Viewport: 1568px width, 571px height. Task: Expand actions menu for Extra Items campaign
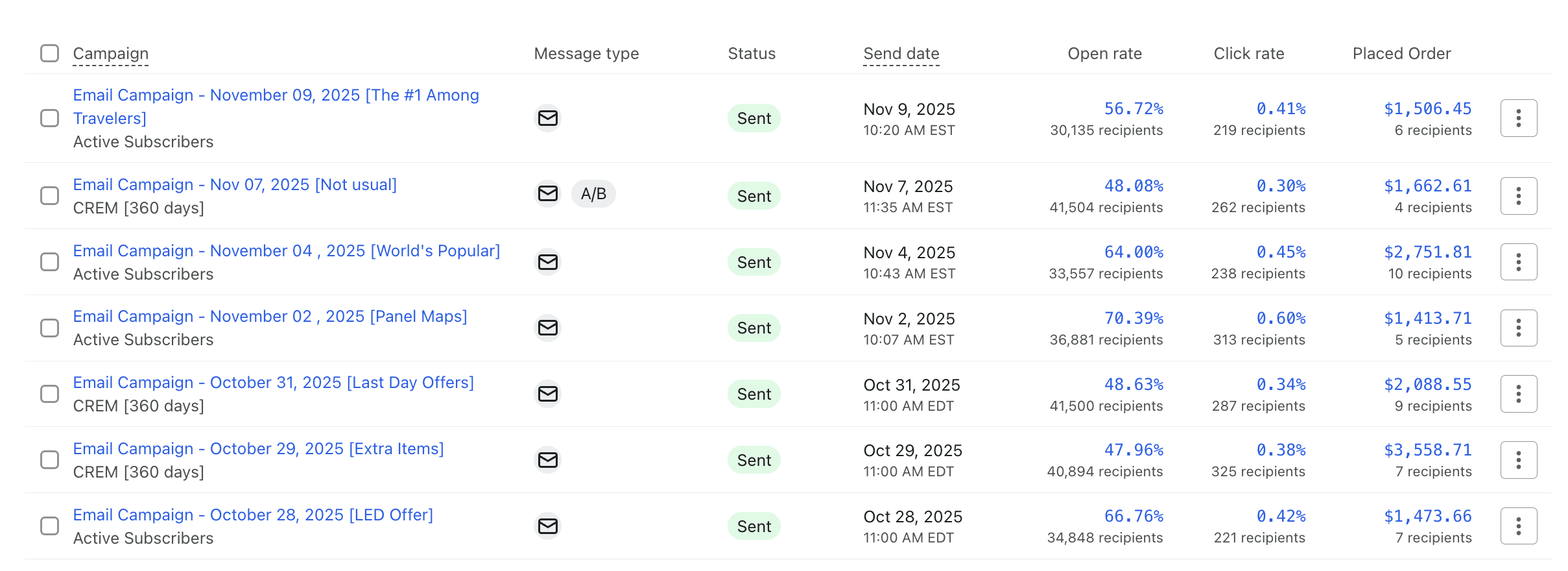pyautogui.click(x=1518, y=460)
